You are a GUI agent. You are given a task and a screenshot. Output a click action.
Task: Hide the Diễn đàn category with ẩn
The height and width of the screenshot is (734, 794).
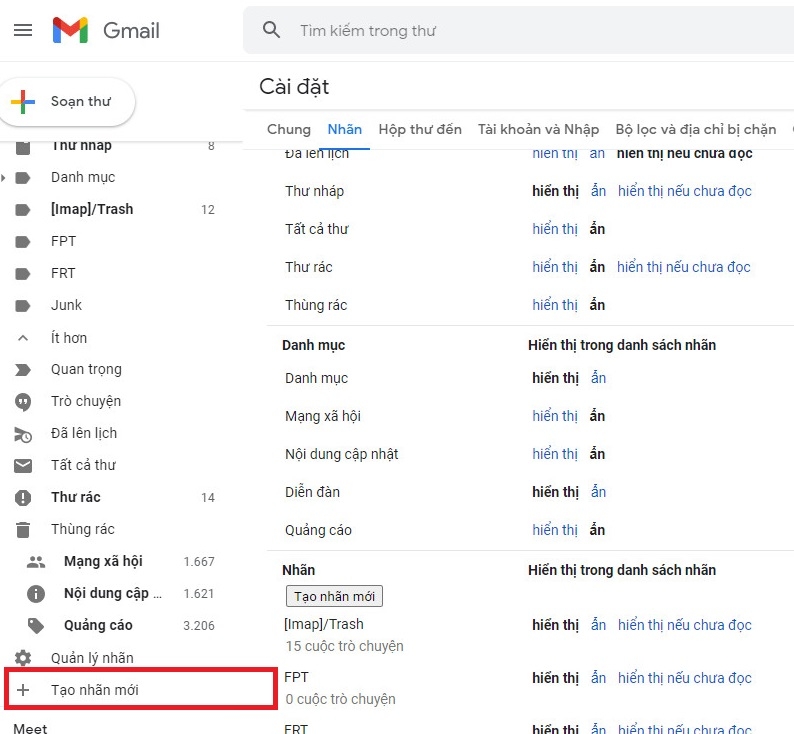(598, 492)
